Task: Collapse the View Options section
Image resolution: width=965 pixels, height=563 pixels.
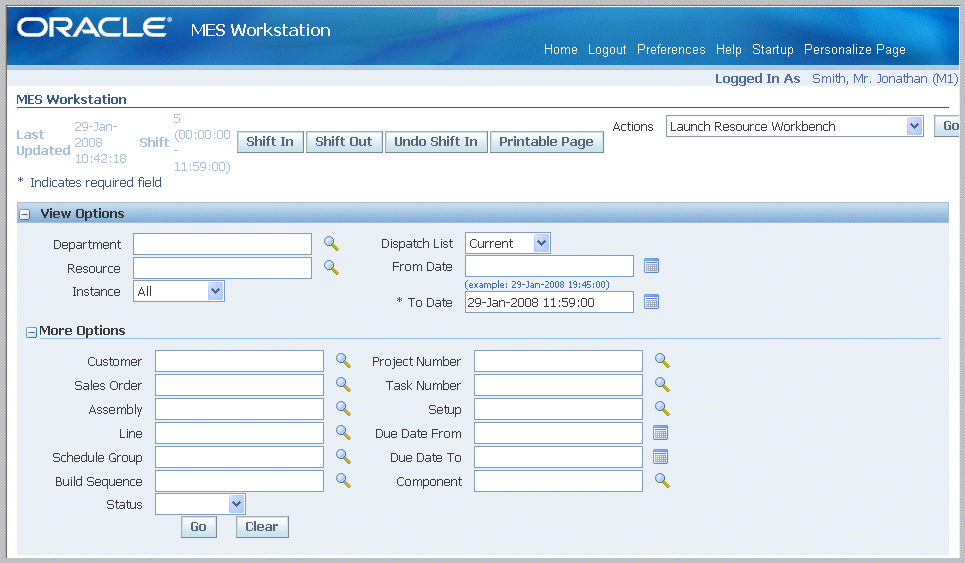Action: (x=25, y=215)
